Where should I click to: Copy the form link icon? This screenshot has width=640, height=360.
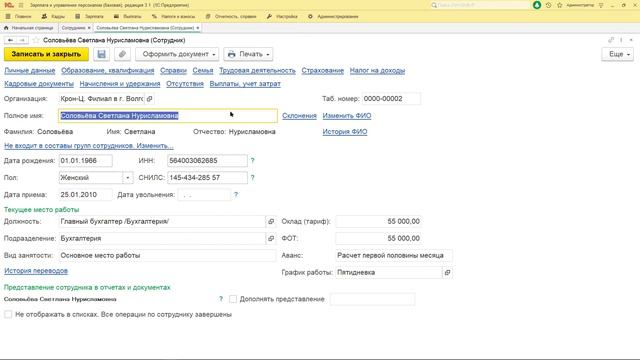pos(611,40)
